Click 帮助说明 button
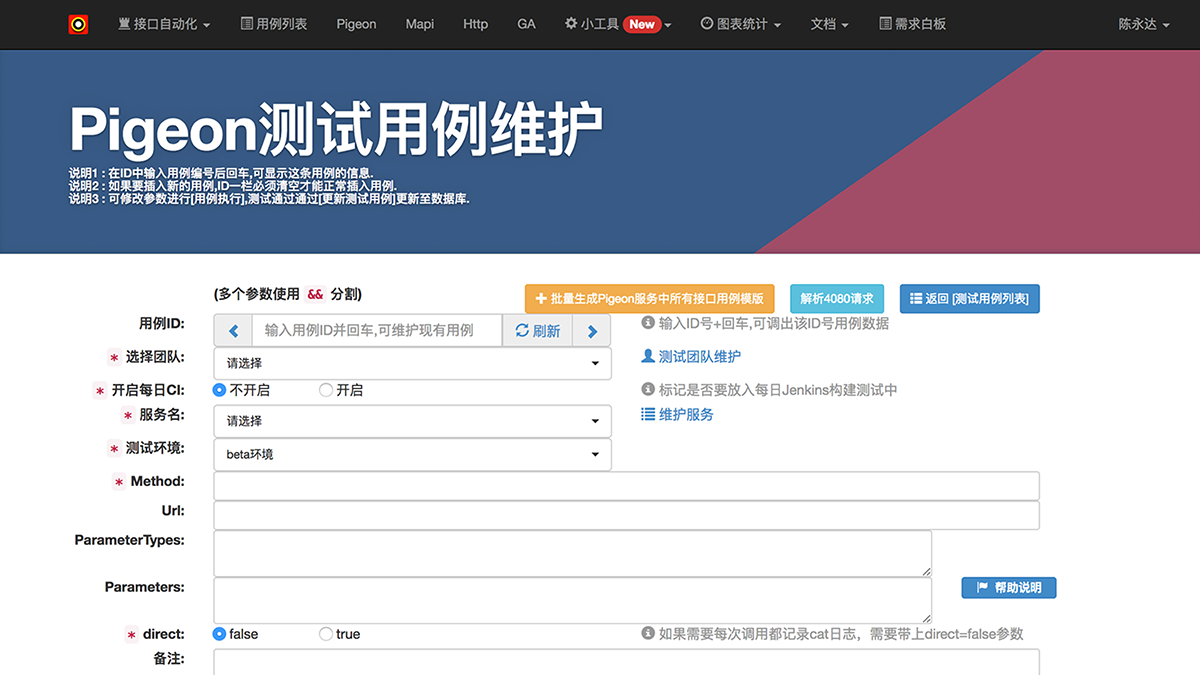This screenshot has width=1200, height=675. (1009, 587)
